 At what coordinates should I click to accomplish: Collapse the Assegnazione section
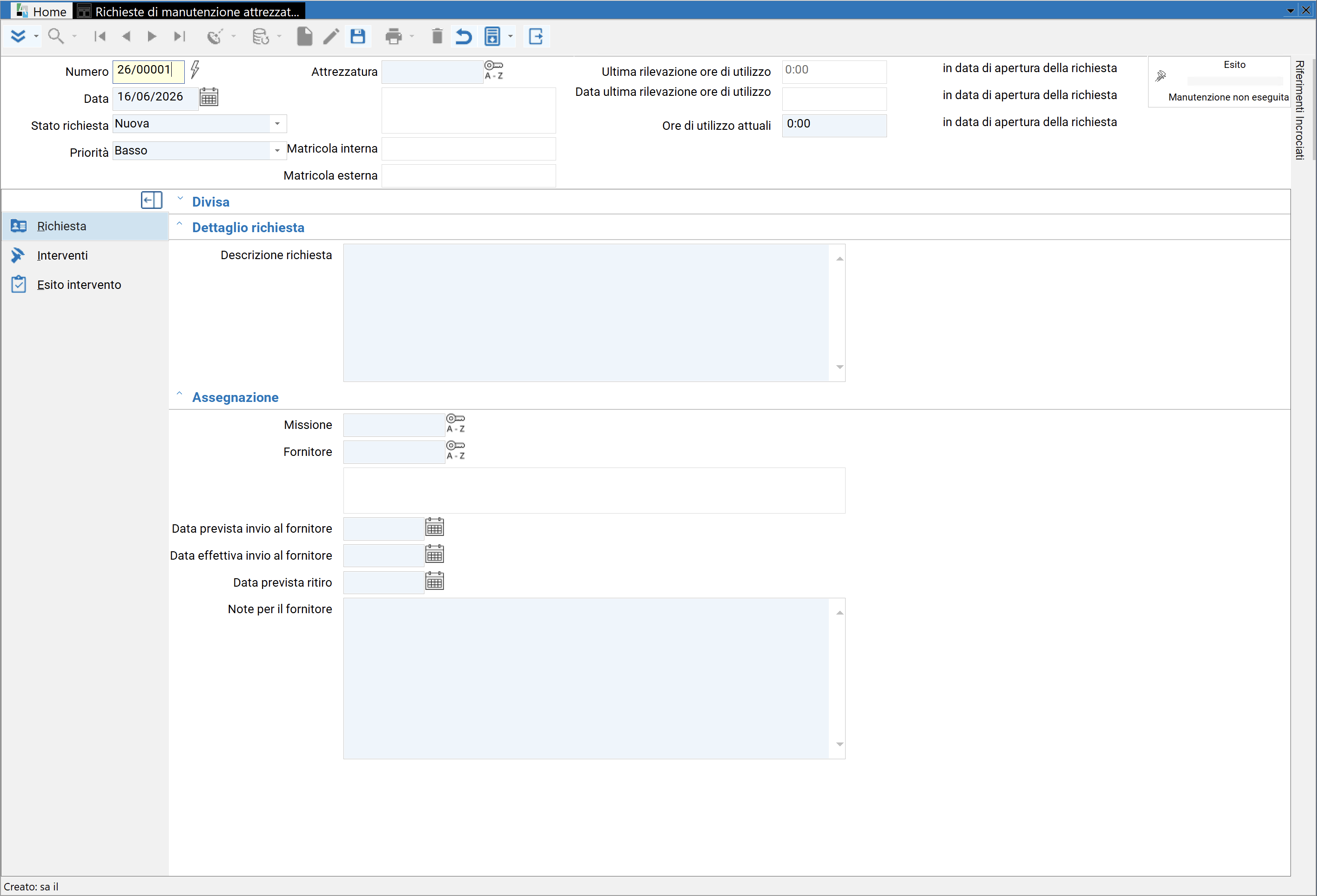point(180,394)
